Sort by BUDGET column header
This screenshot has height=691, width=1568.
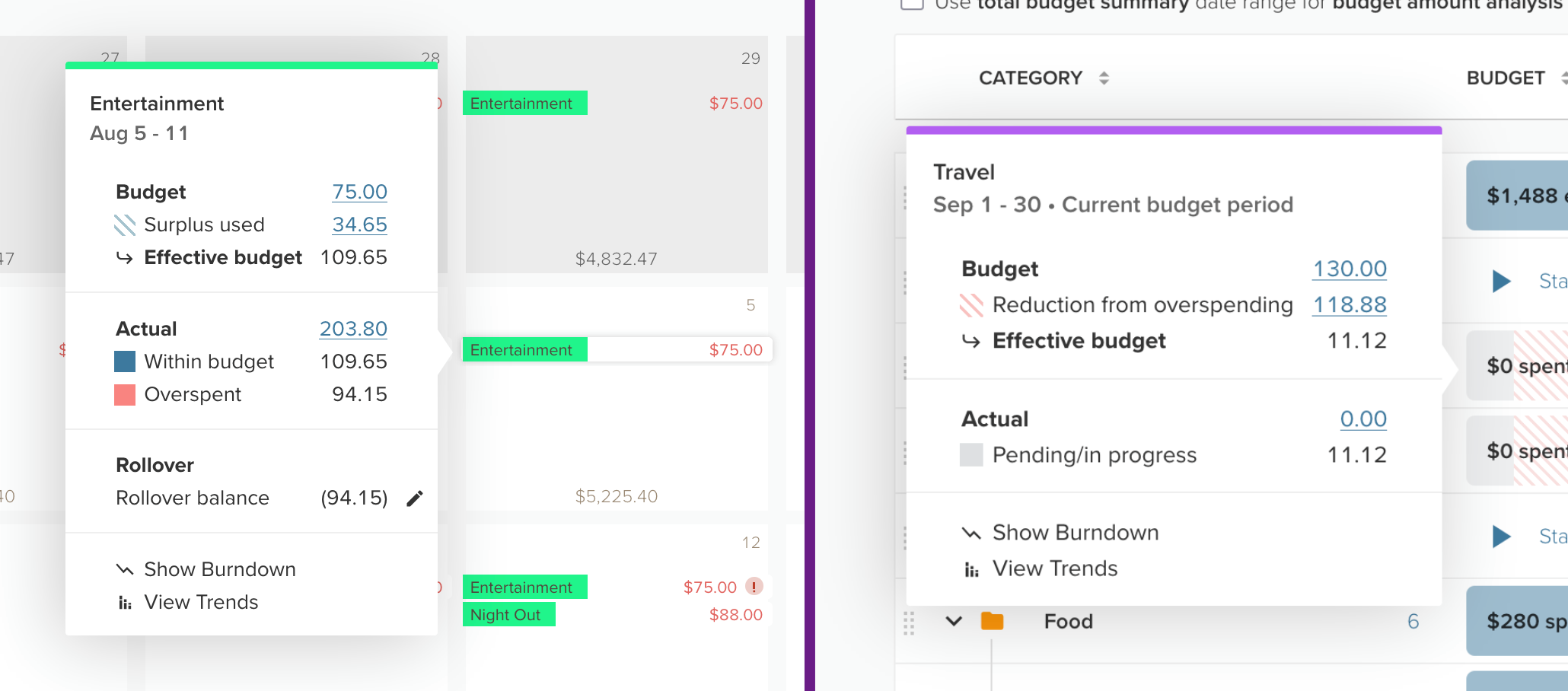coord(1506,78)
